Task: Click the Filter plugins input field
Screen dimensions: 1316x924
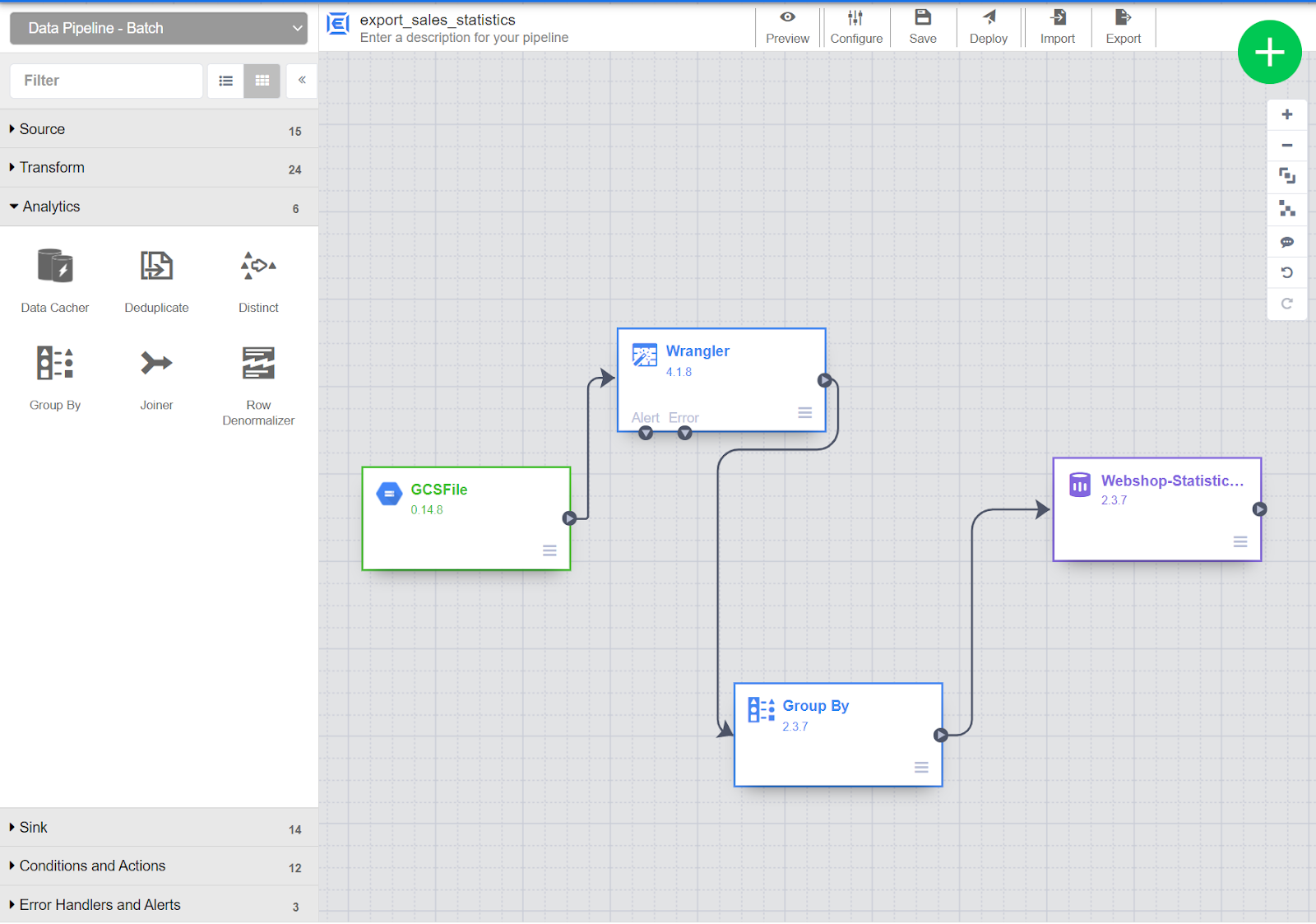Action: pos(106,81)
